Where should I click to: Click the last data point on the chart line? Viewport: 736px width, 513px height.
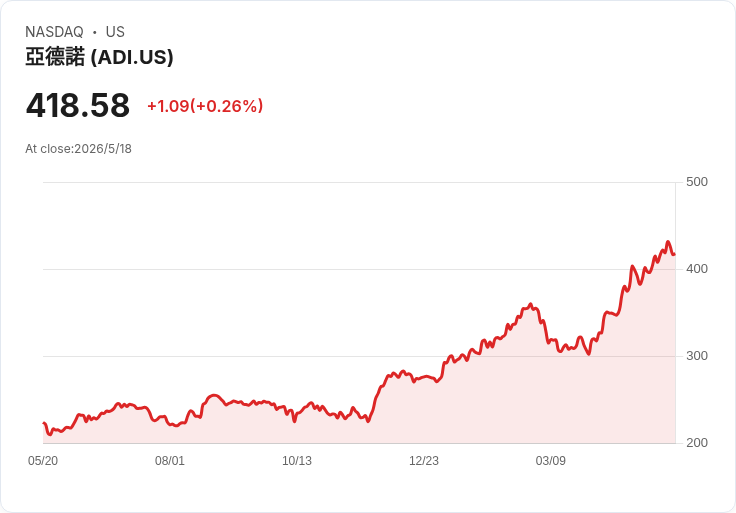(x=675, y=254)
